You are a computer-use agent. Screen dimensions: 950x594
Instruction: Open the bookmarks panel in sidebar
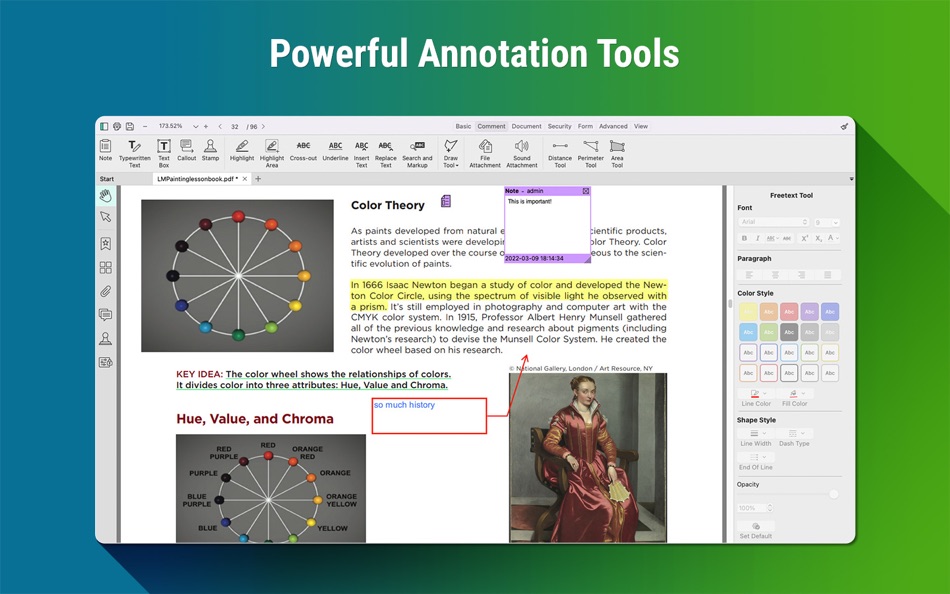(x=105, y=243)
